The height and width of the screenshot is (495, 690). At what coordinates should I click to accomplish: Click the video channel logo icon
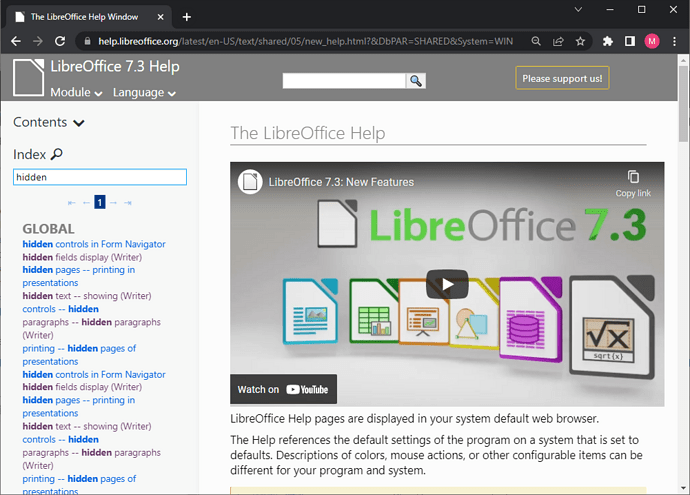tap(250, 182)
